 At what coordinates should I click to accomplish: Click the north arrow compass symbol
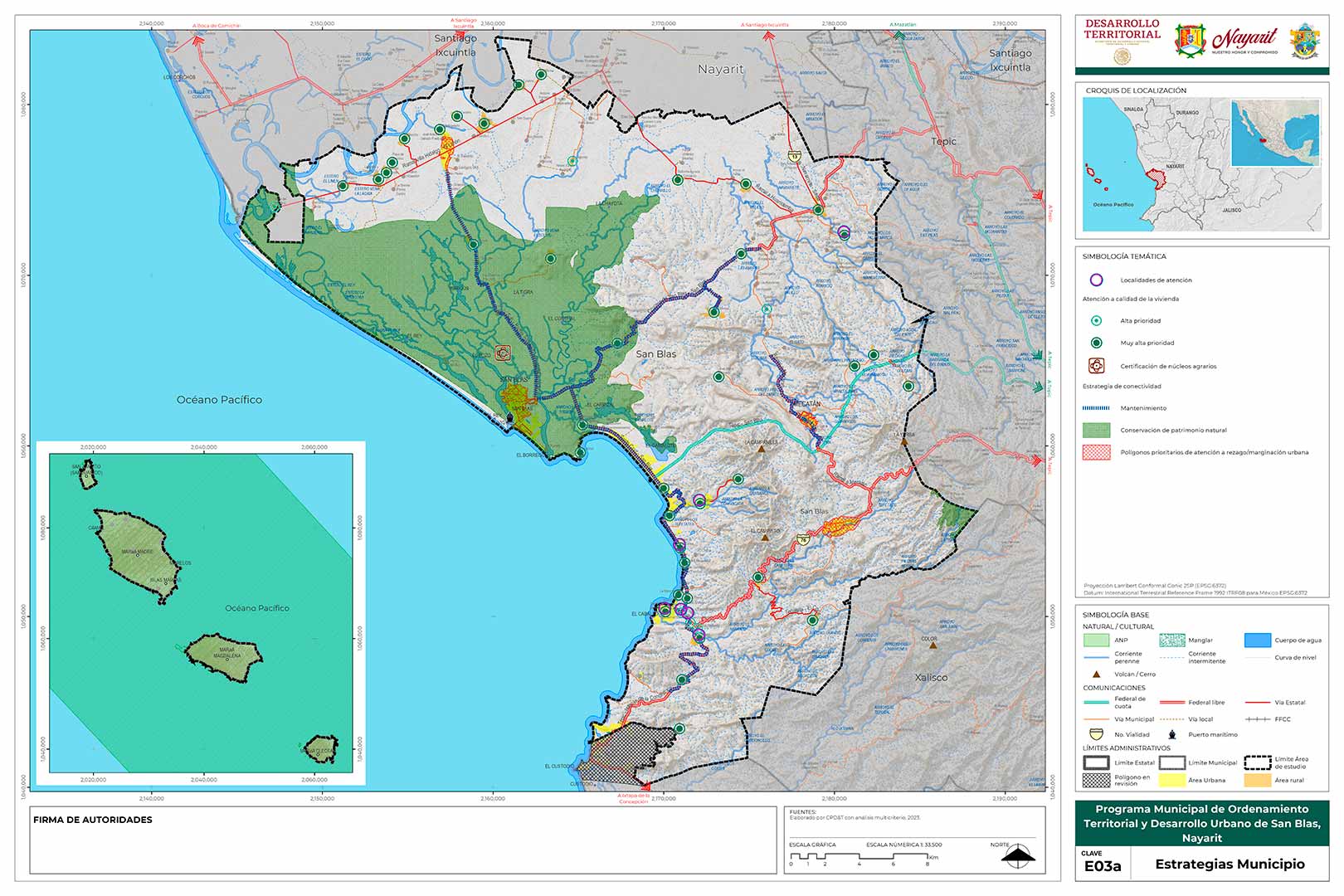tap(1018, 855)
